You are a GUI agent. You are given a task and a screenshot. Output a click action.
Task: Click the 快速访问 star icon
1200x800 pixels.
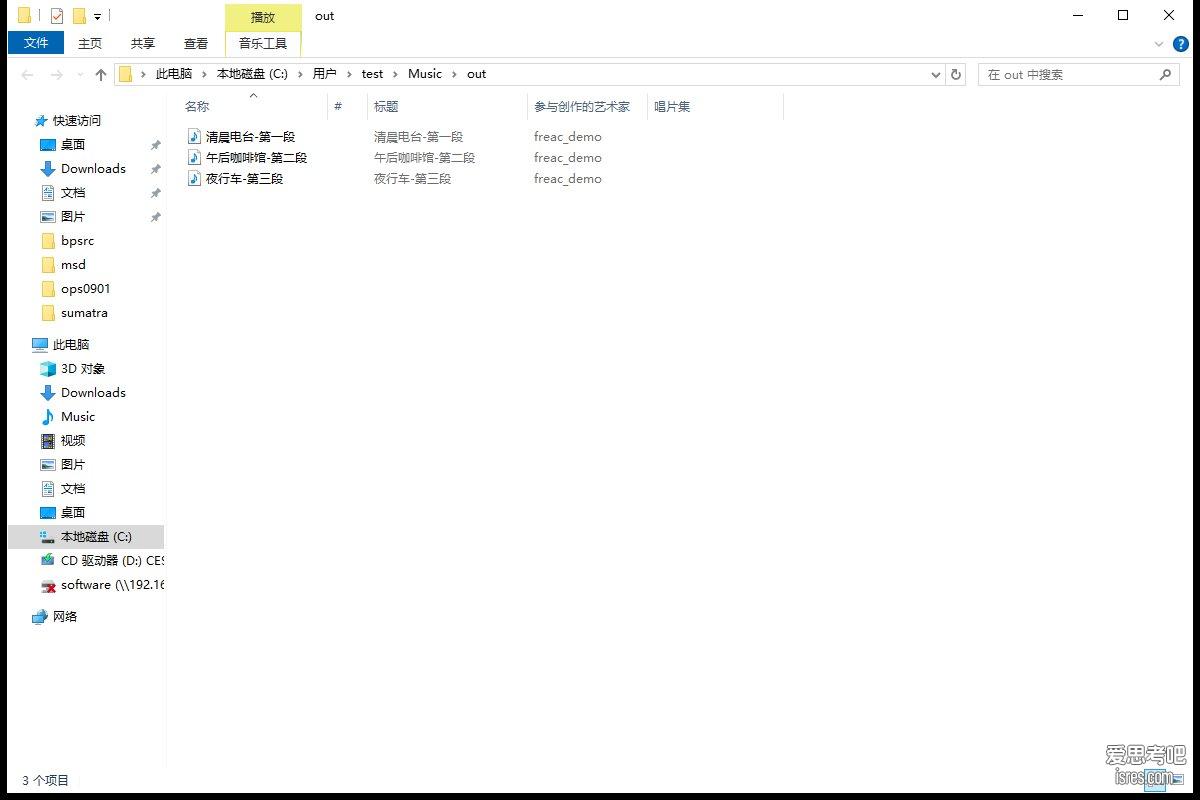(41, 120)
